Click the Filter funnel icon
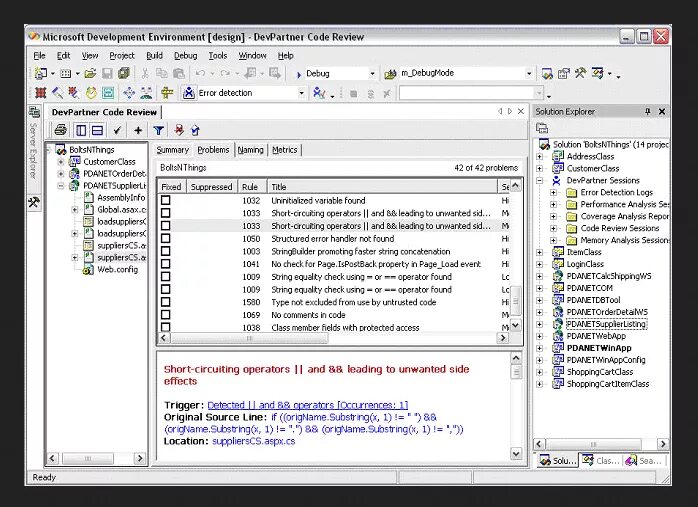 tap(158, 130)
